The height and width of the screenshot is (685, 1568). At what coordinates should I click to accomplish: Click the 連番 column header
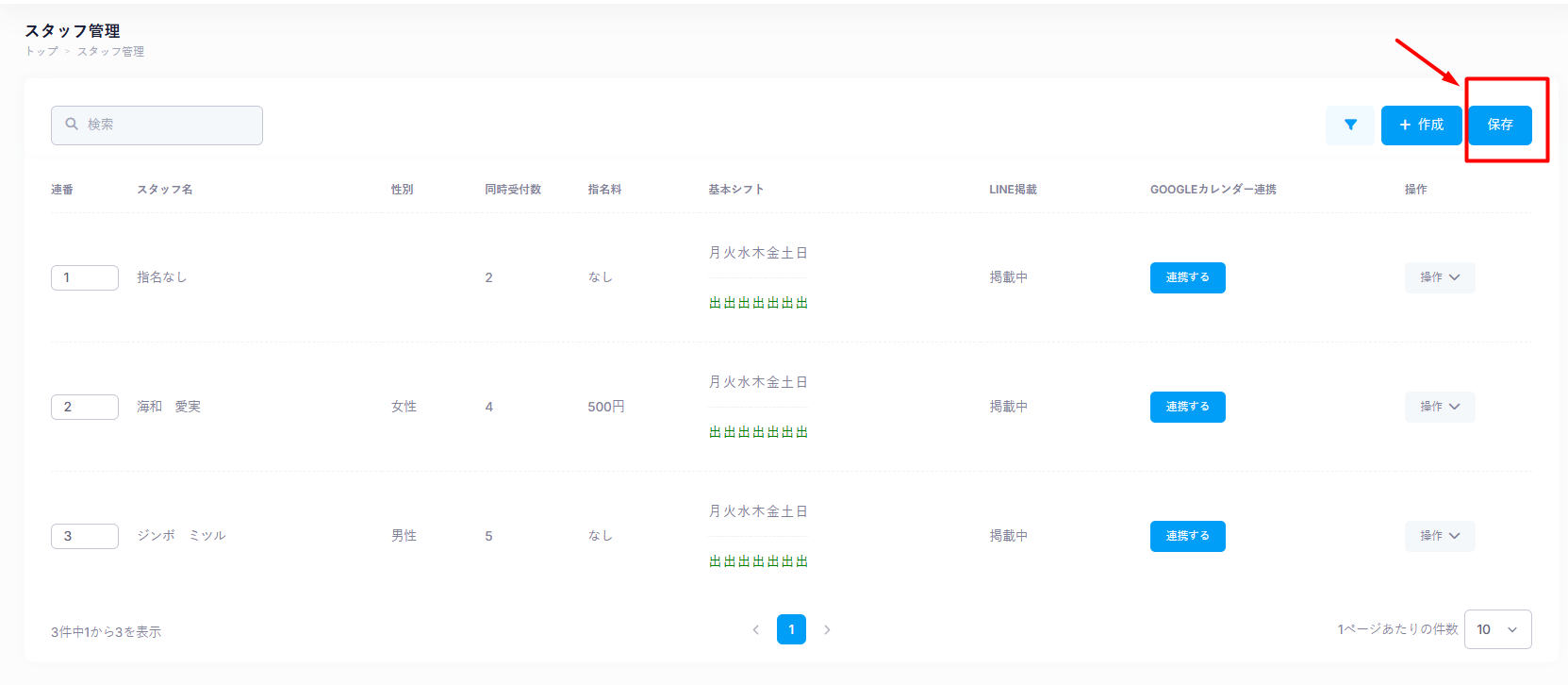point(62,190)
